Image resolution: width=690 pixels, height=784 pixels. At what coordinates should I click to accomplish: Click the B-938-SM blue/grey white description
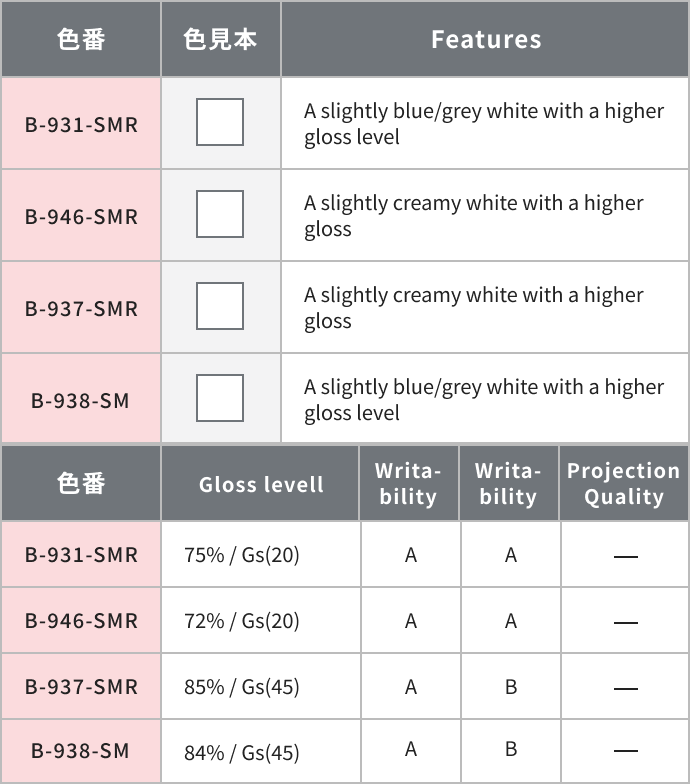[x=484, y=400]
